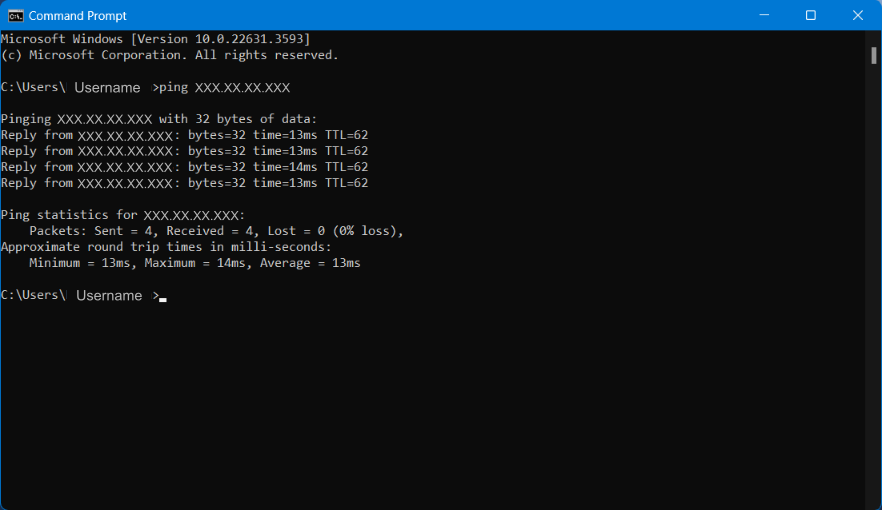Image resolution: width=882 pixels, height=510 pixels.
Task: Click the 'Packets: Sent = 4, Received = 4' line
Action: (x=217, y=231)
